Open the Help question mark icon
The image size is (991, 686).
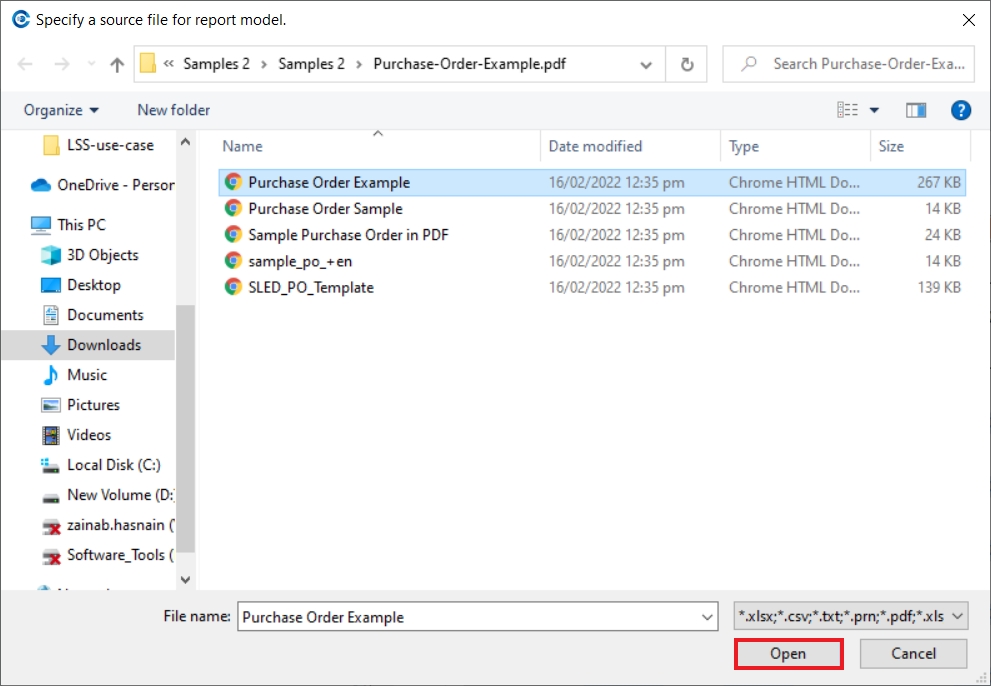pos(961,110)
